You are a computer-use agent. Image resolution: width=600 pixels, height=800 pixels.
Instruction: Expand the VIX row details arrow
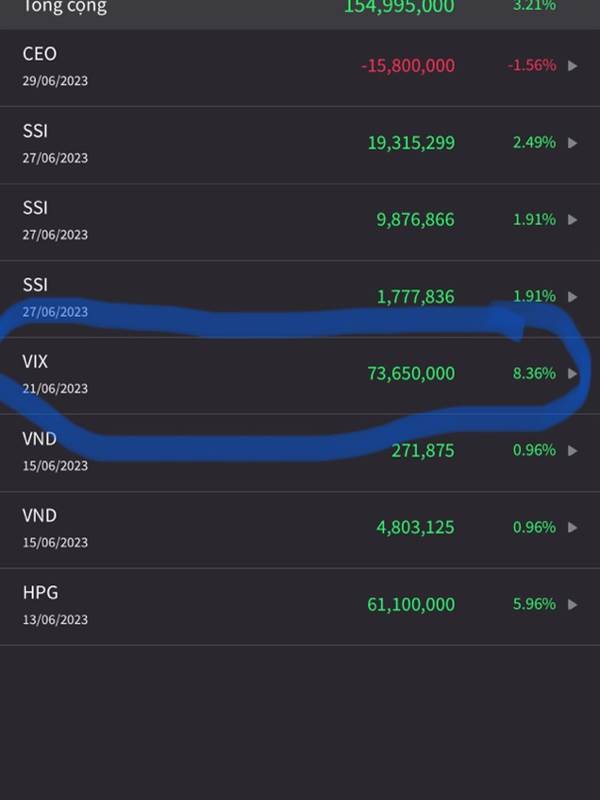[x=573, y=374]
